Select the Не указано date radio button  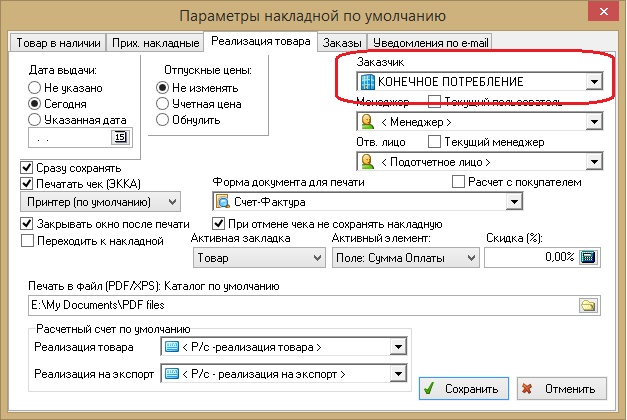point(35,88)
